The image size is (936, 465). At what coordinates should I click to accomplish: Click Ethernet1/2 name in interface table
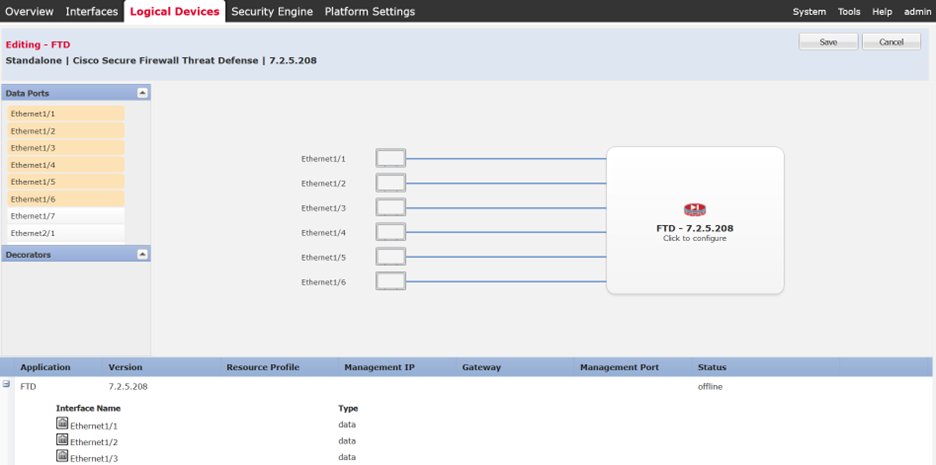click(94, 442)
